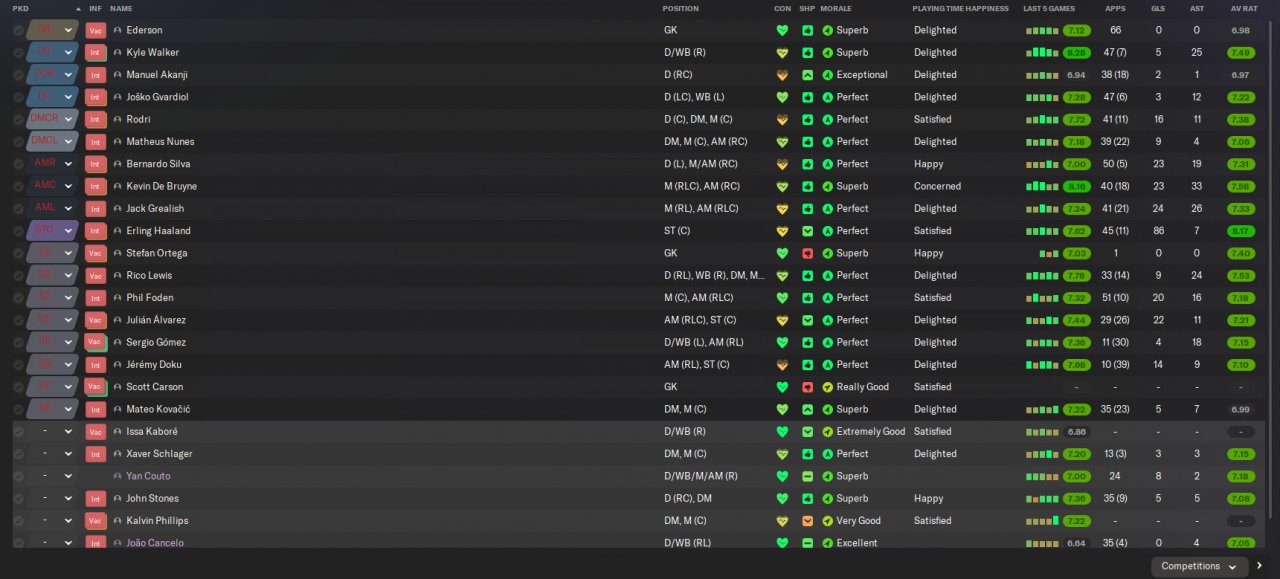
Task: Open Rodri's DMCR position dropdown
Action: coord(53,119)
